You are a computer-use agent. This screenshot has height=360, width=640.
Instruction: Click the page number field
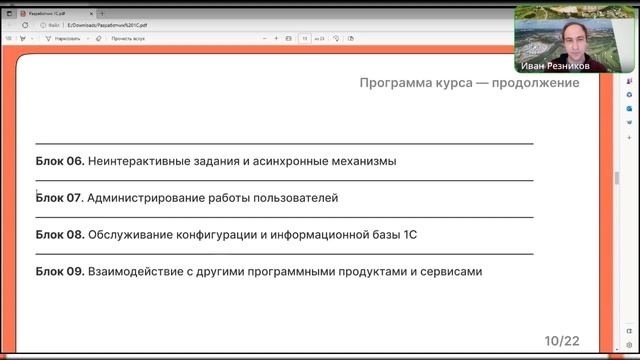pyautogui.click(x=304, y=38)
